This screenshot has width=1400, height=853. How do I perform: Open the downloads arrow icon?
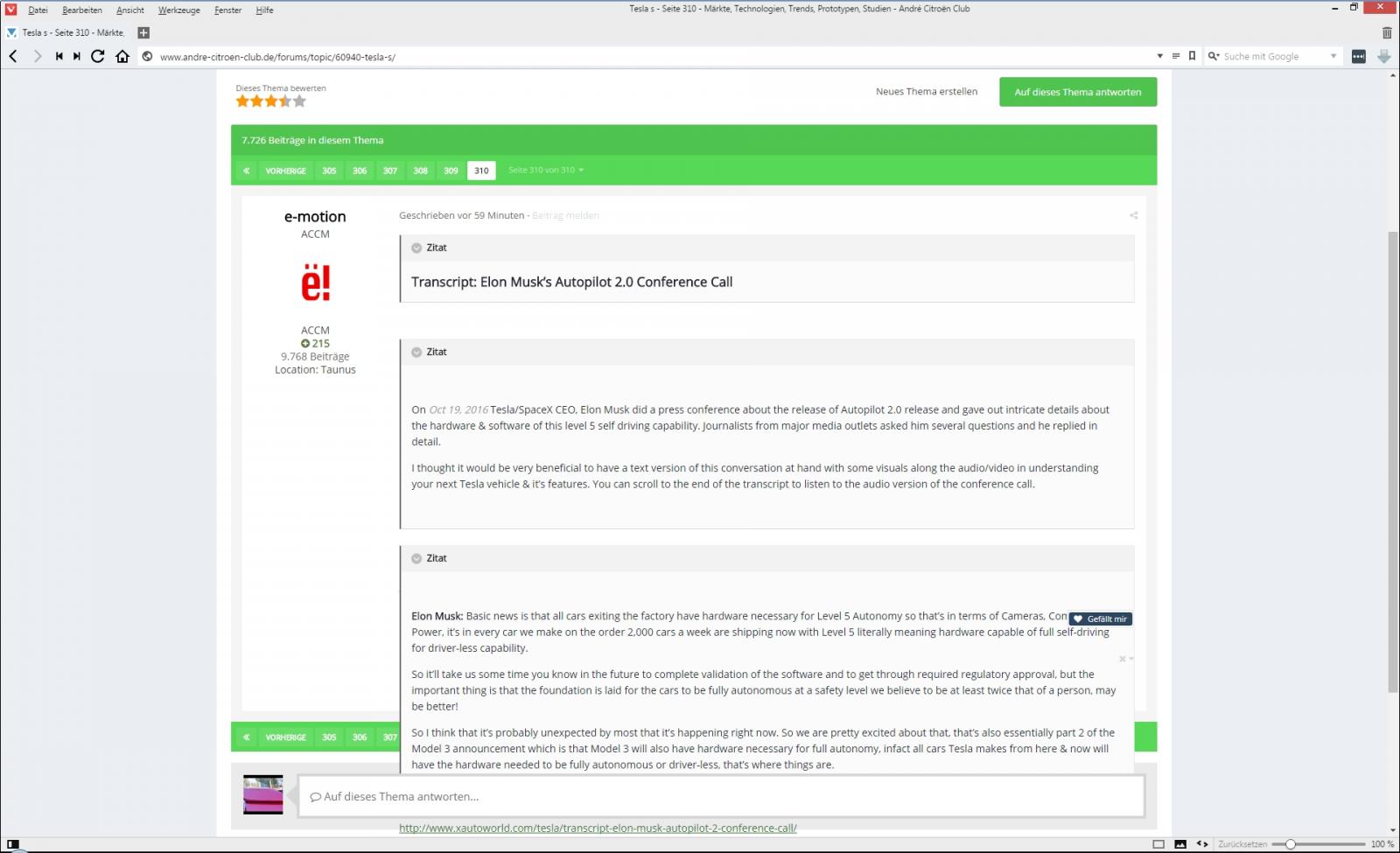pyautogui.click(x=1384, y=56)
